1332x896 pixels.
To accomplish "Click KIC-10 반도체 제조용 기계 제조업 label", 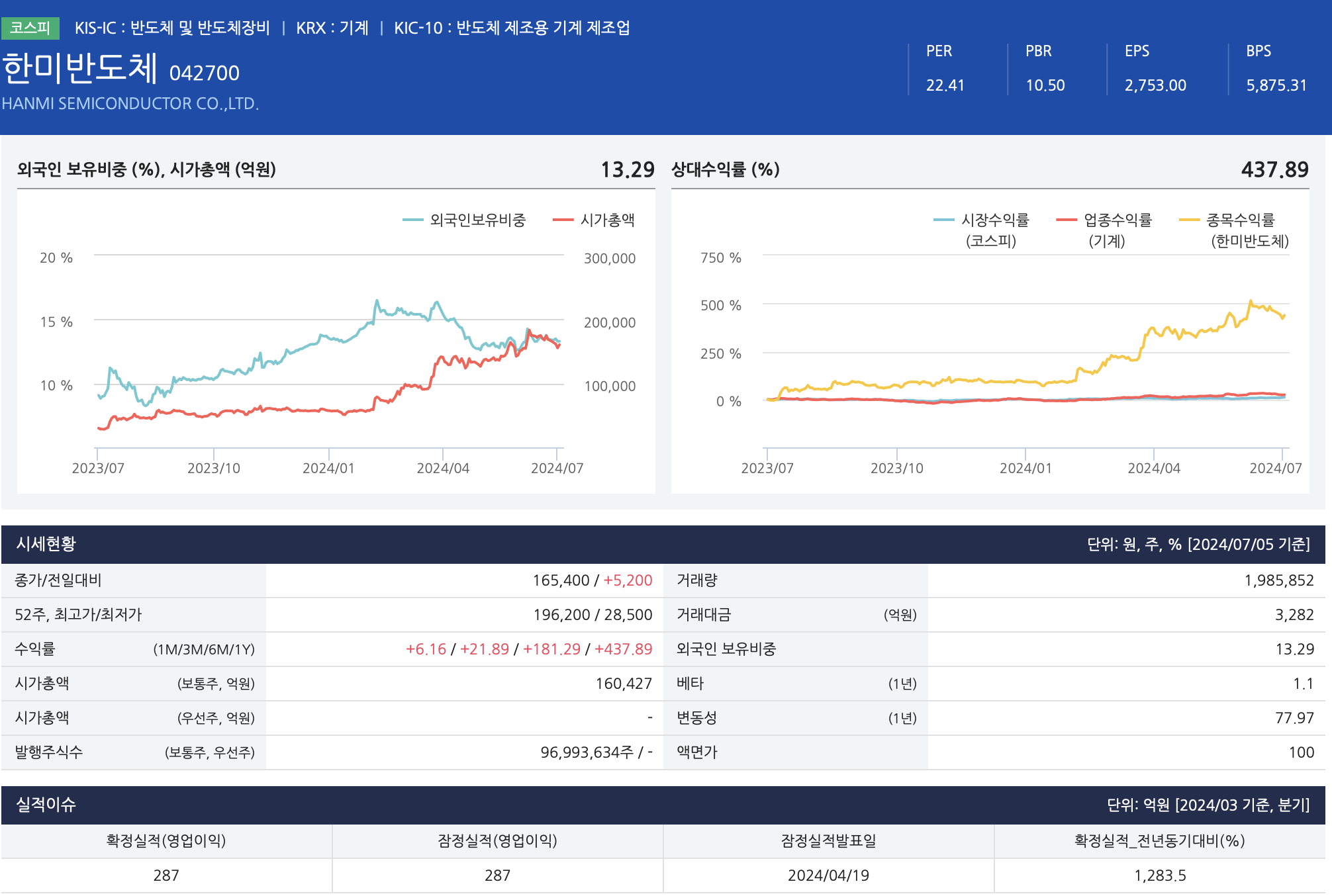I will 512,28.
